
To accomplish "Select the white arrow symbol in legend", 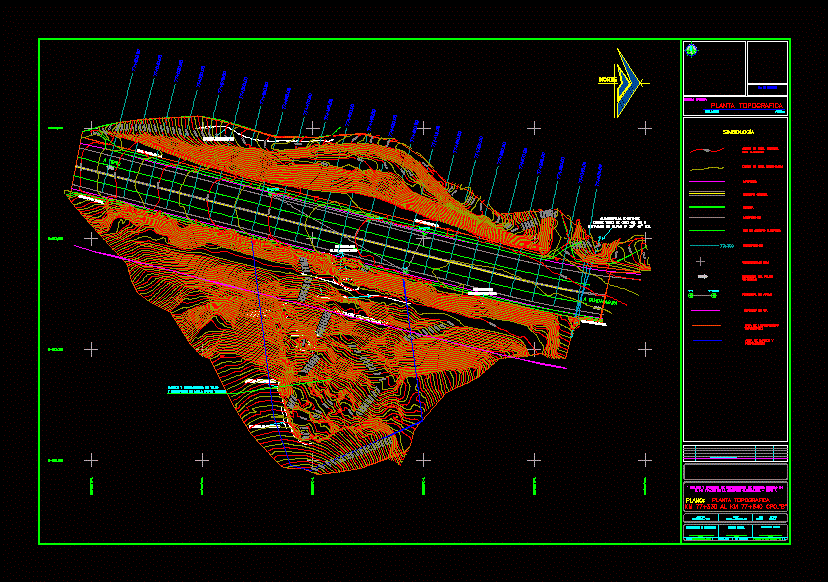I will point(703,276).
